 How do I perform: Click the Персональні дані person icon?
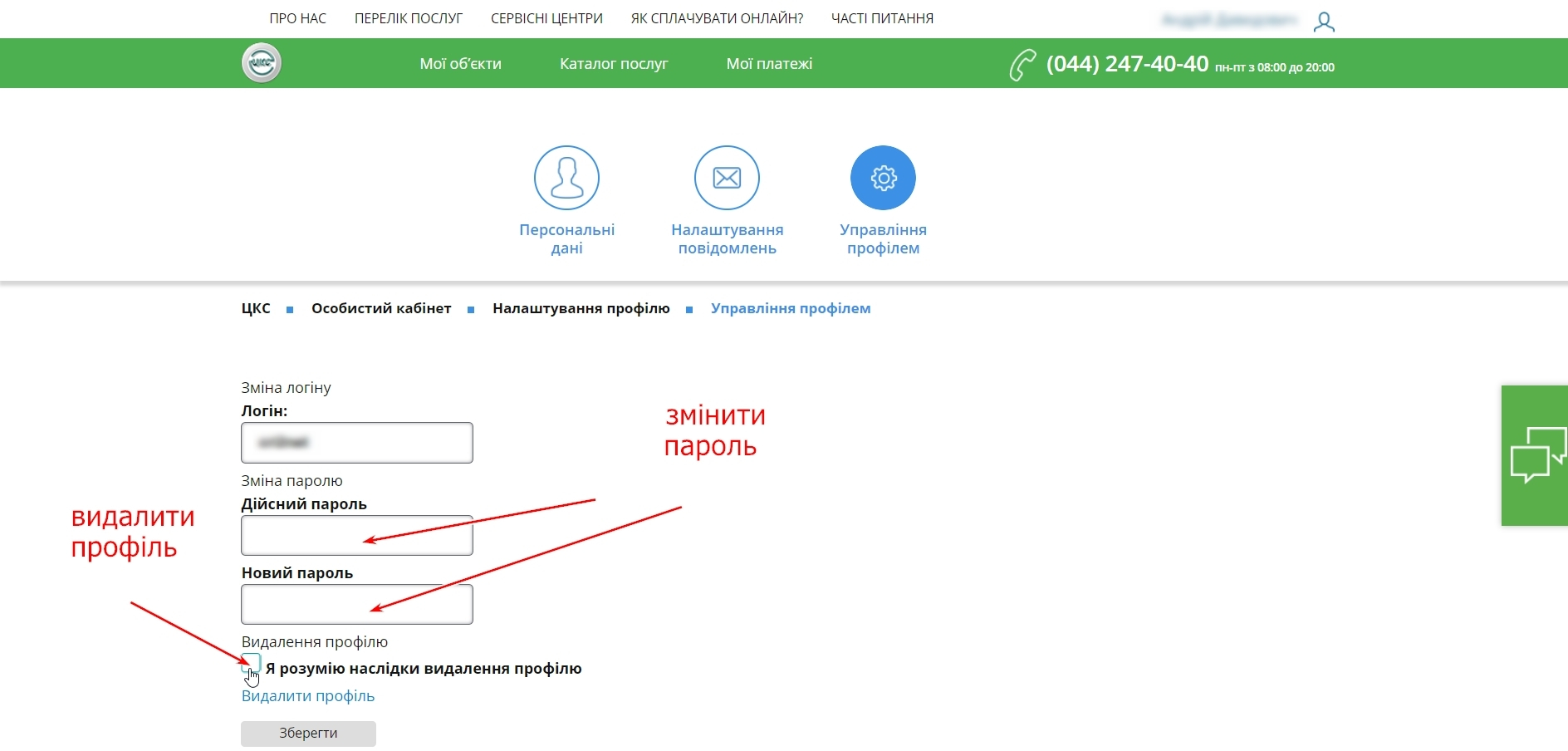(566, 178)
